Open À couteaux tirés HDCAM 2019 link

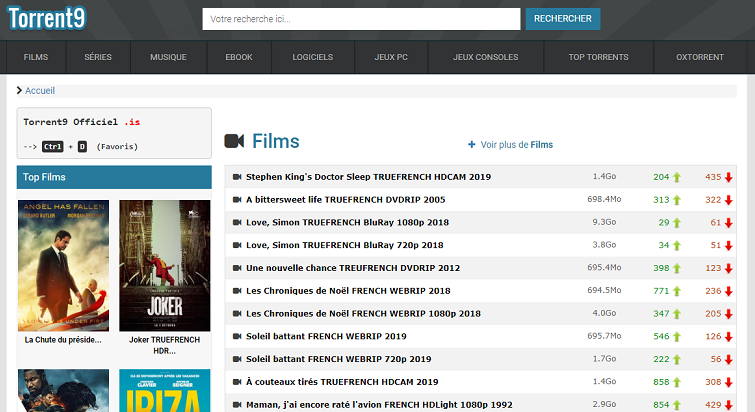342,382
